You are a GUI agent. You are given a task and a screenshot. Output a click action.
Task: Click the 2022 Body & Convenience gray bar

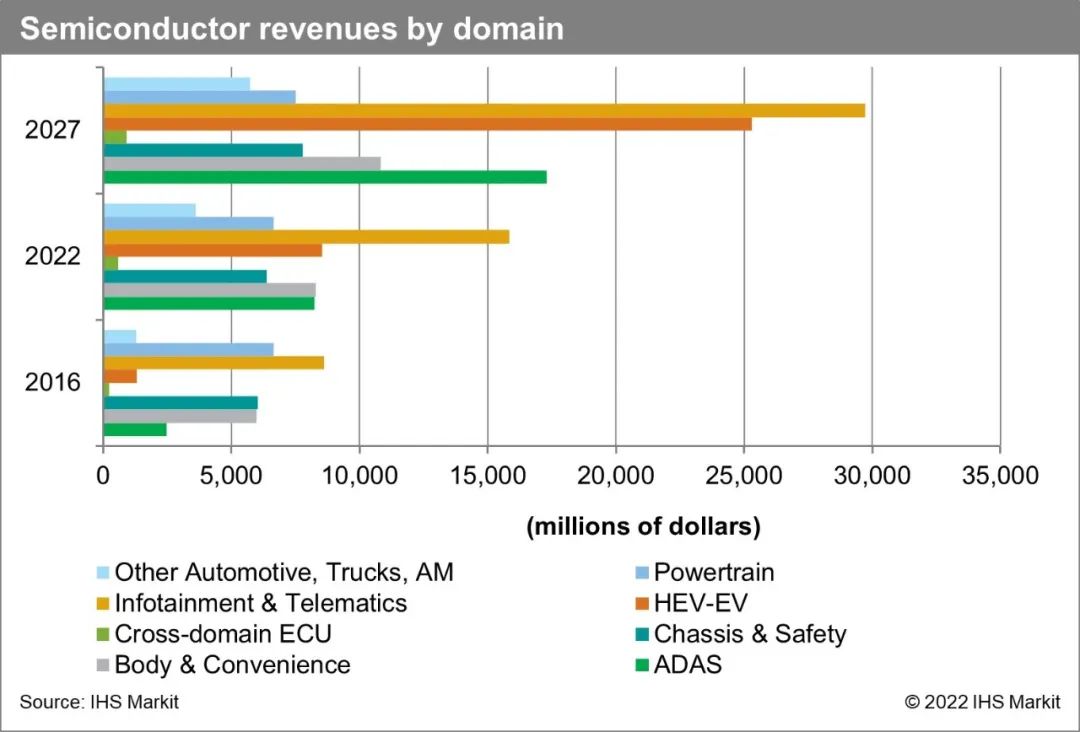point(209,290)
